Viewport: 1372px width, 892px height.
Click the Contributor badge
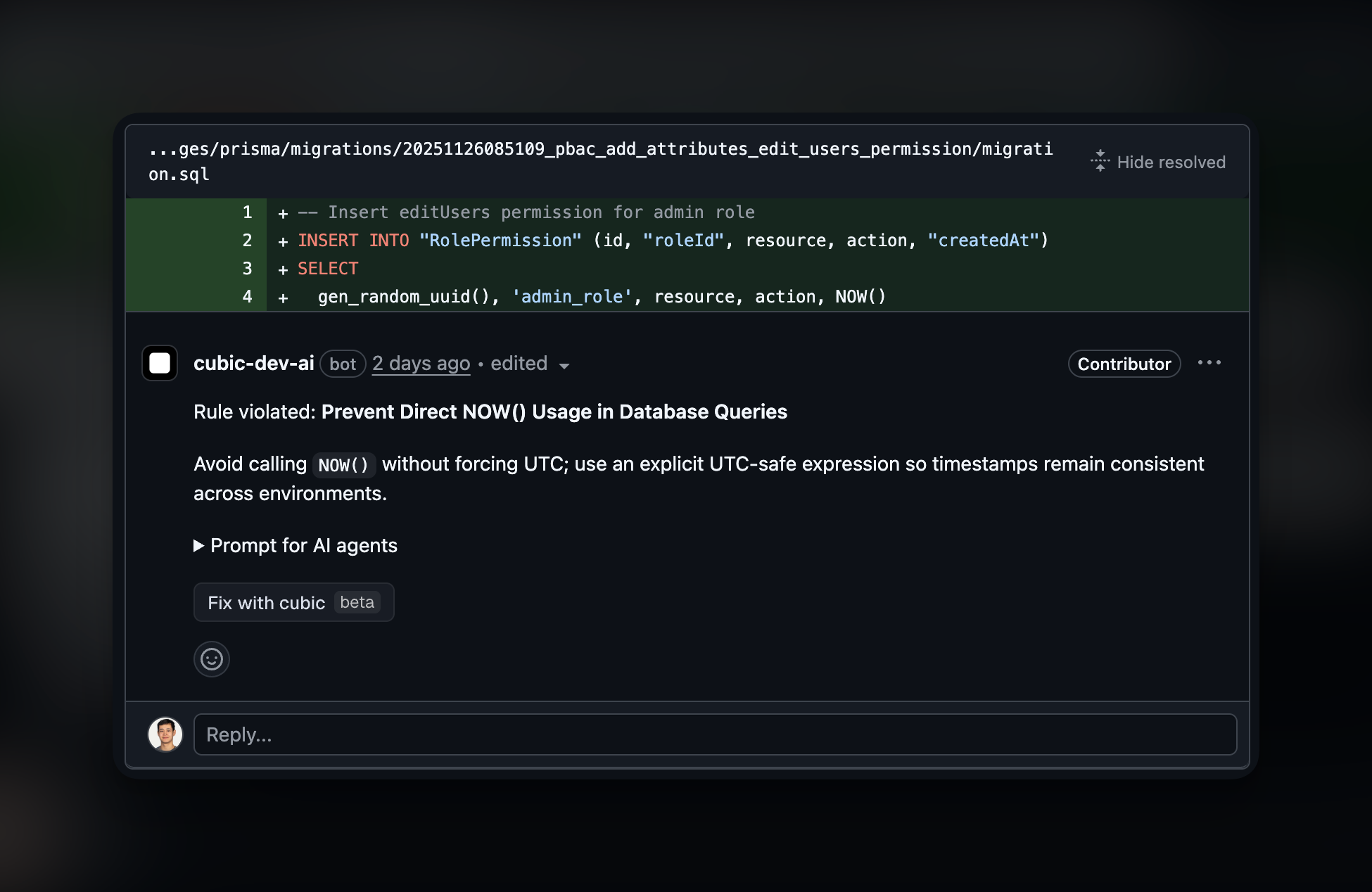click(x=1124, y=364)
